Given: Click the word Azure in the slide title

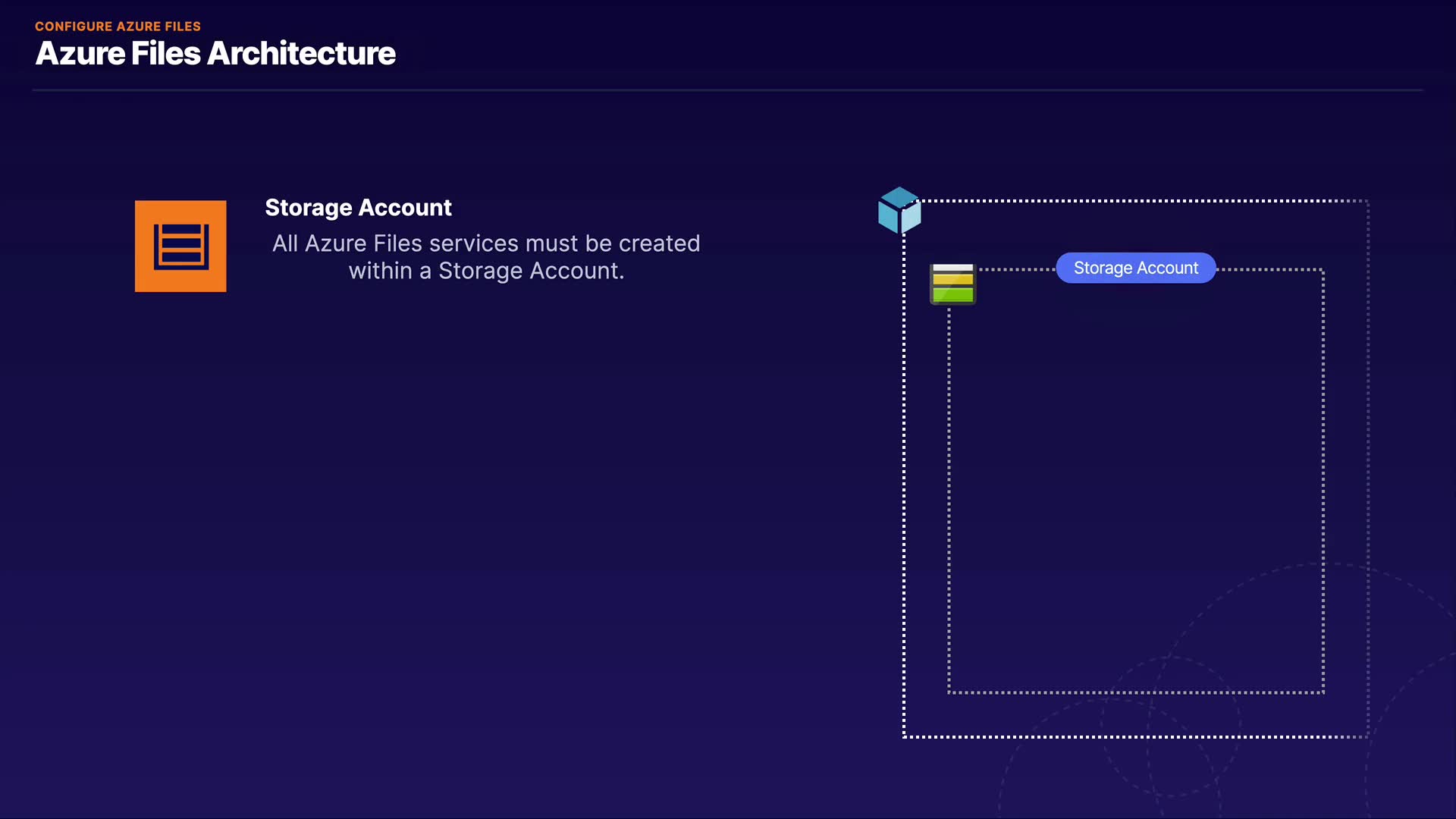Looking at the screenshot, I should (x=80, y=53).
